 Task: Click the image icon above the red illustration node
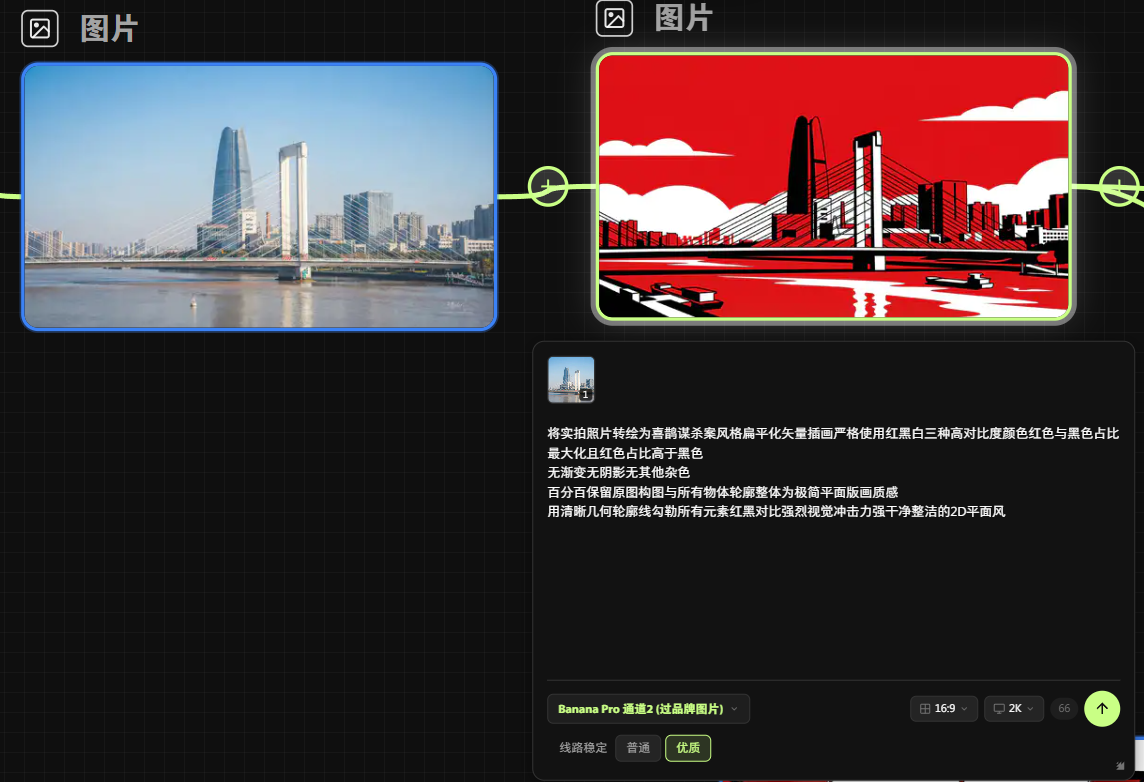(614, 18)
